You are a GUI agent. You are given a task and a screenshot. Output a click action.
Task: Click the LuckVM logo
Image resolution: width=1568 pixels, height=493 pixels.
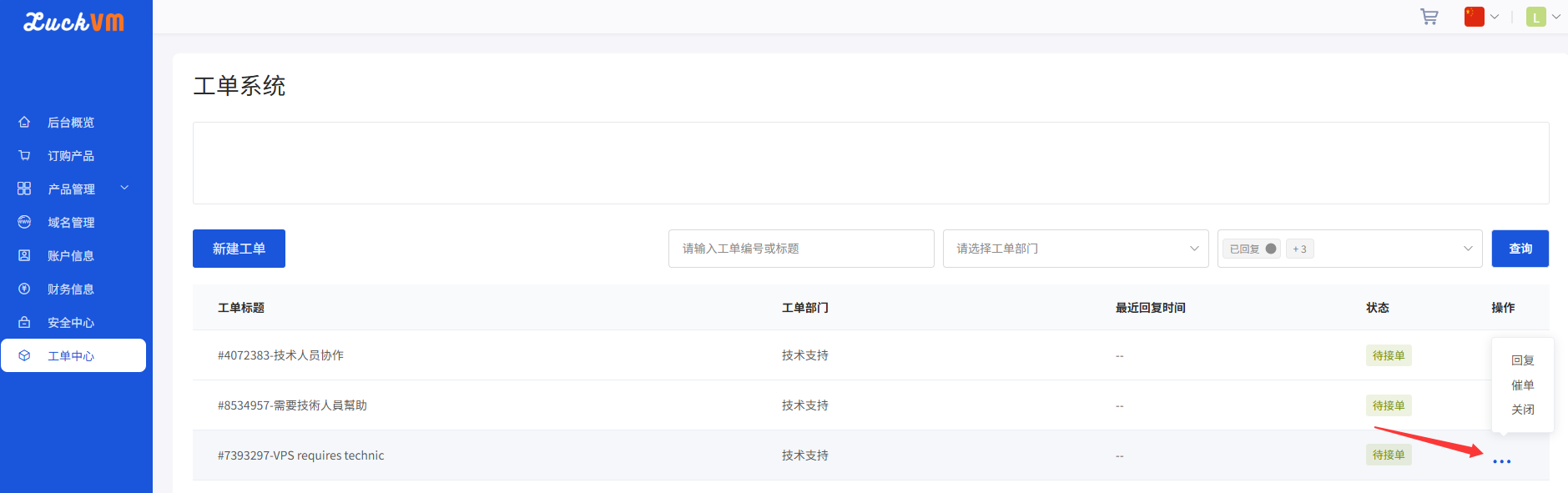pos(73,22)
